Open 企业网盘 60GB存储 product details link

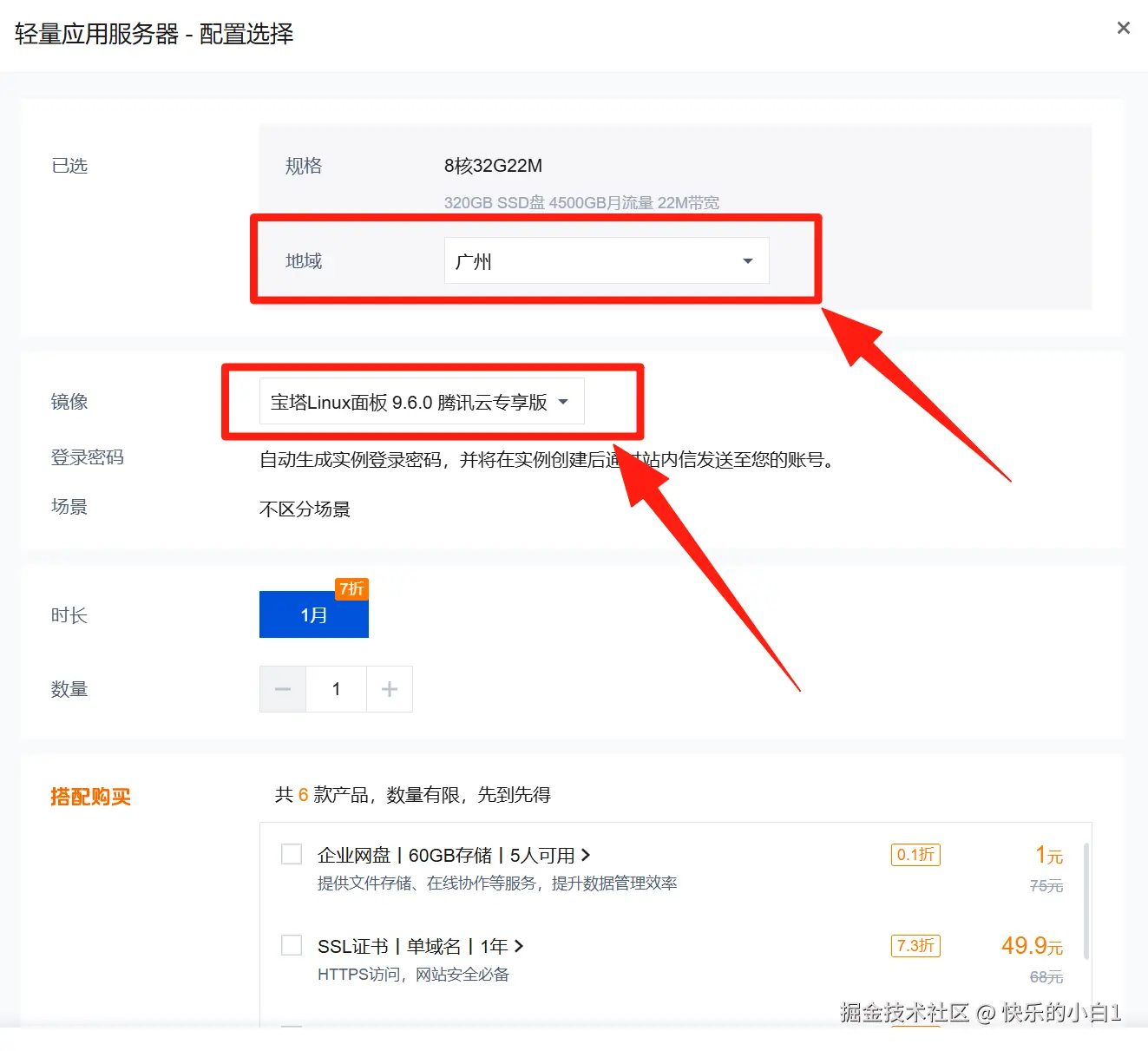click(454, 856)
